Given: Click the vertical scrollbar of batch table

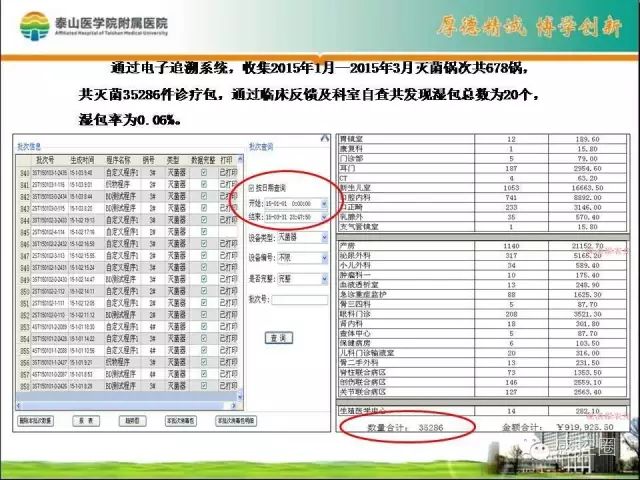Looking at the screenshot, I should click(x=240, y=278).
